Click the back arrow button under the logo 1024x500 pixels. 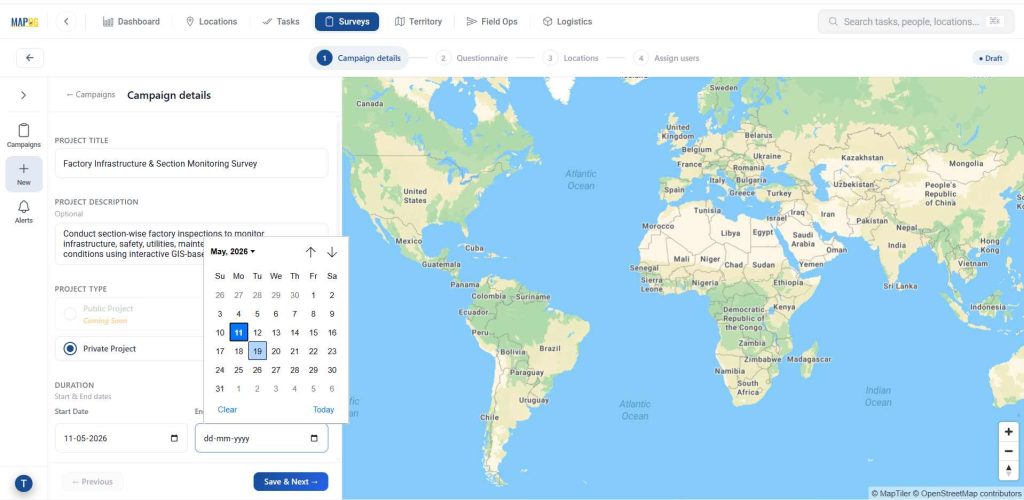click(29, 57)
